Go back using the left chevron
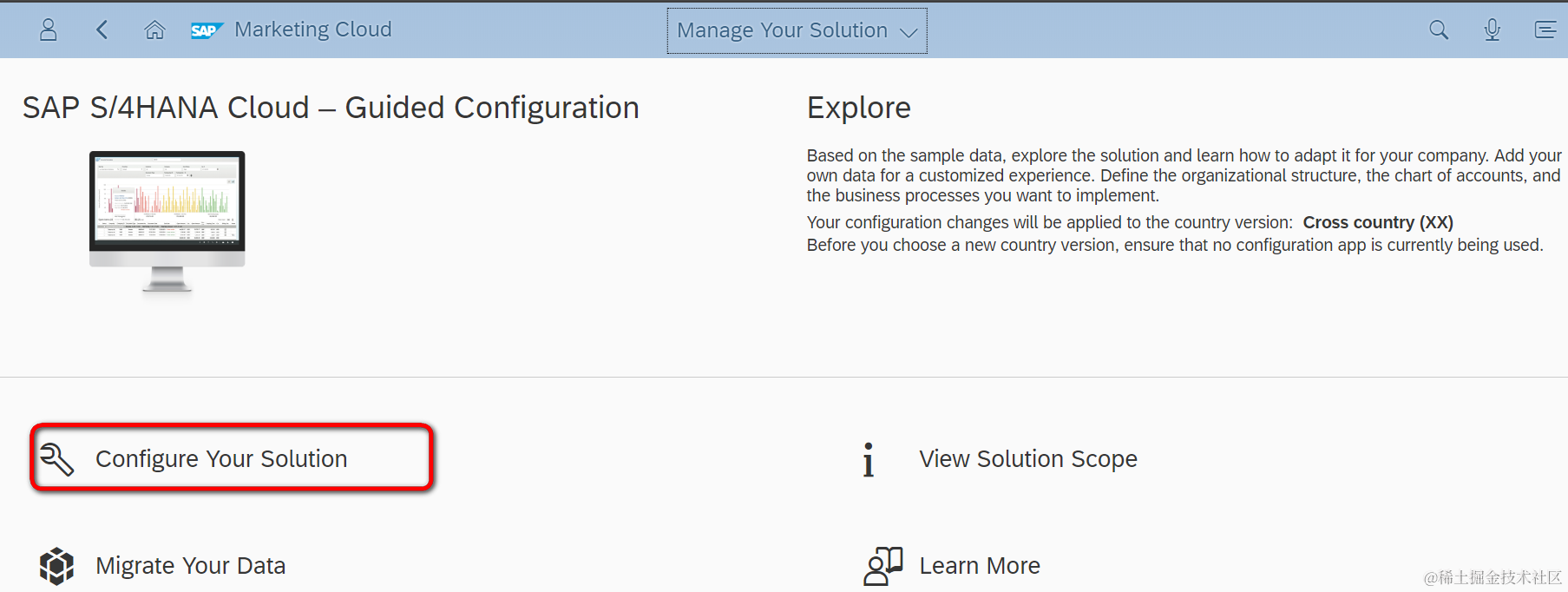This screenshot has width=1568, height=592. coord(102,30)
